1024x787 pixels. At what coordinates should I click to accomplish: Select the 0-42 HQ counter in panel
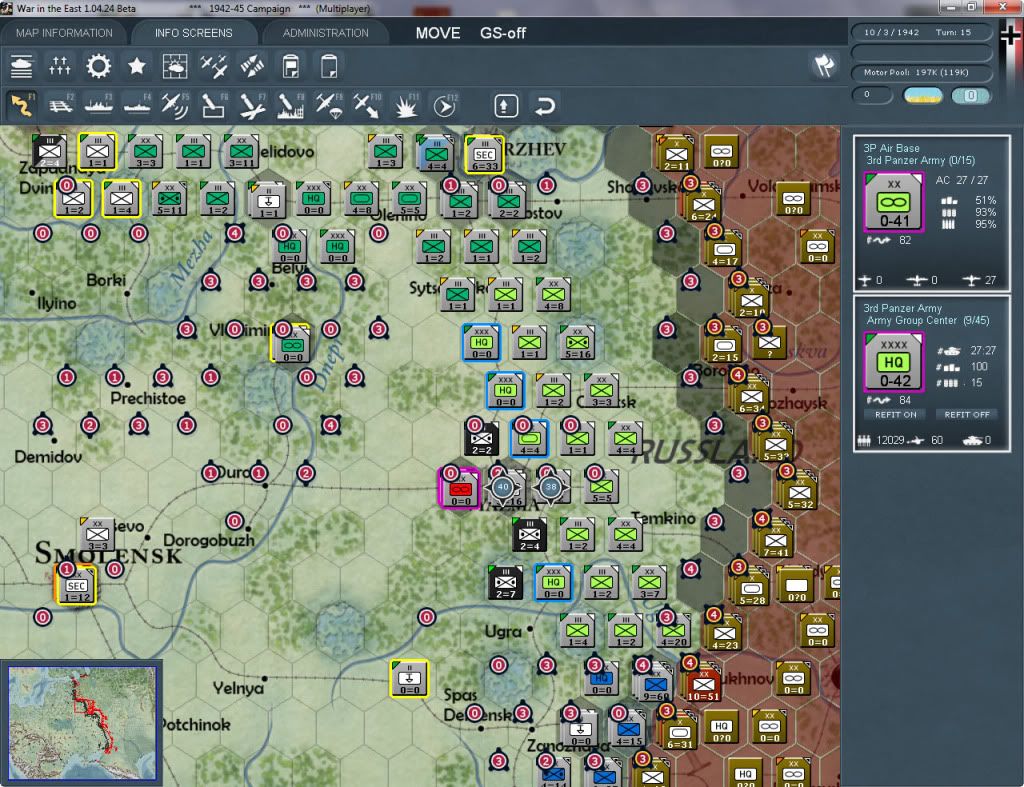point(893,362)
